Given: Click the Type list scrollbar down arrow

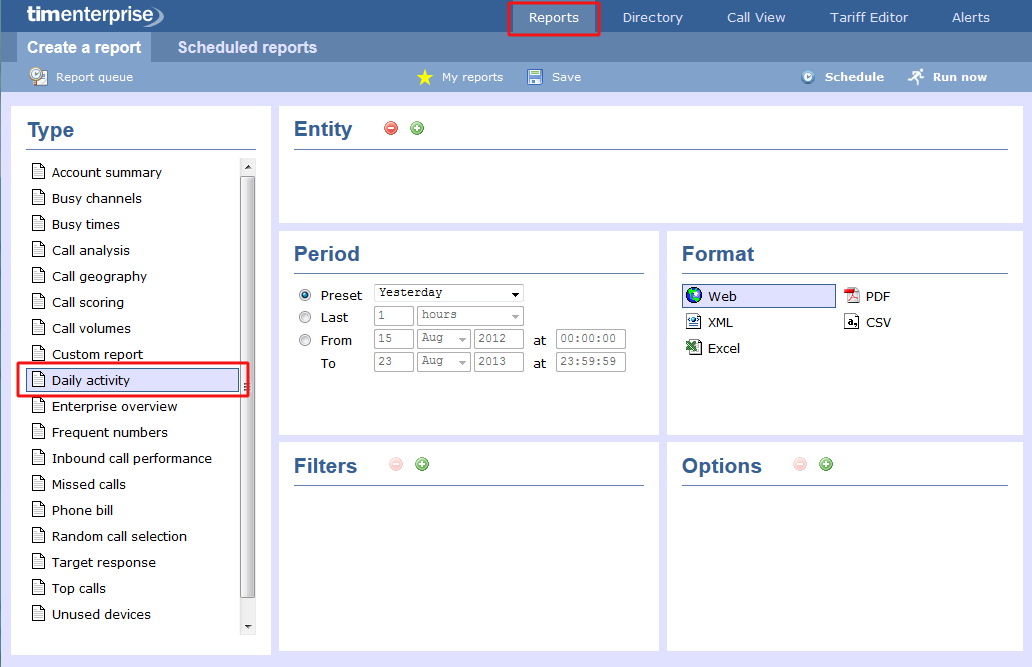Looking at the screenshot, I should (x=248, y=626).
